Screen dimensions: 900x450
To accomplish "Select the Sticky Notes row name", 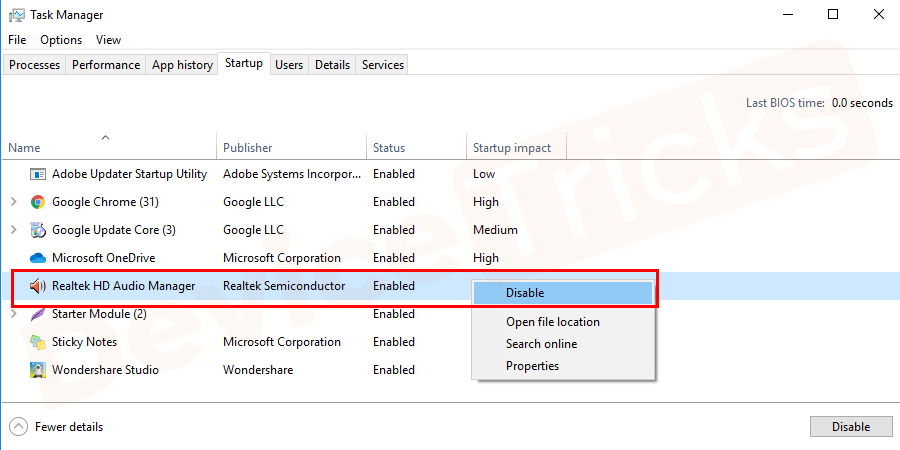I will (x=84, y=342).
